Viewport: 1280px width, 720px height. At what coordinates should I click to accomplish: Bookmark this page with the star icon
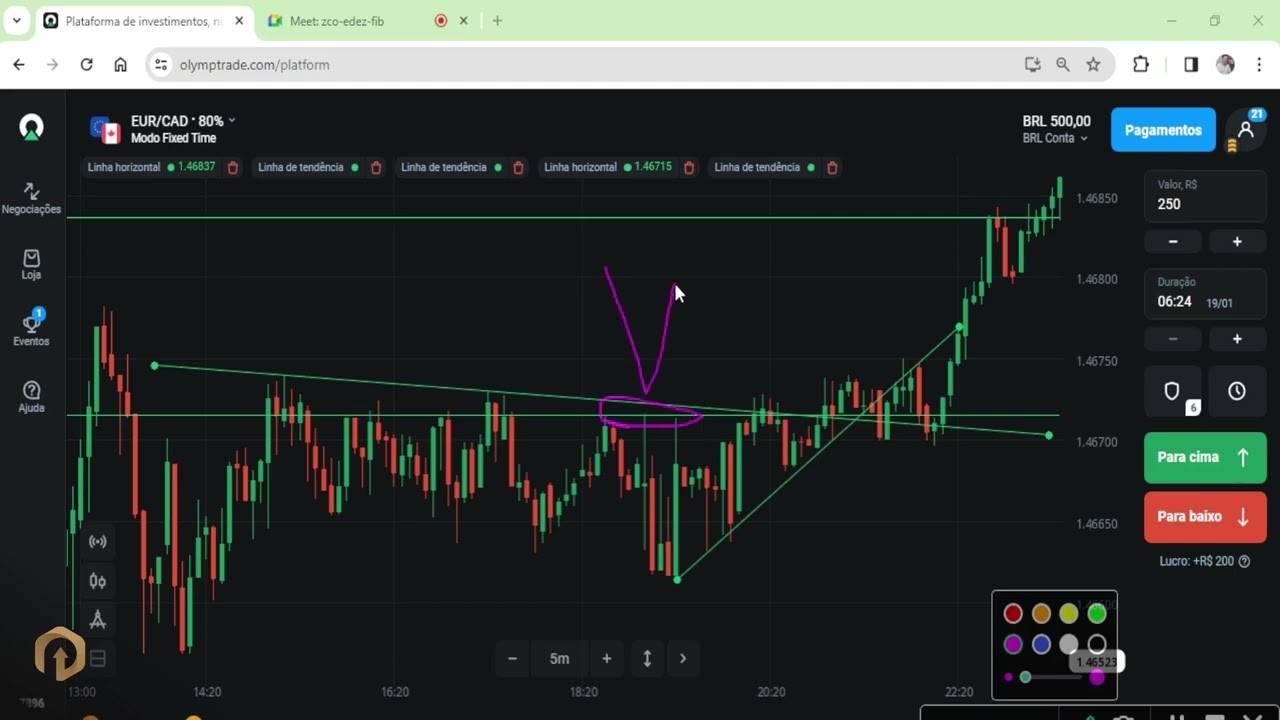(x=1093, y=65)
